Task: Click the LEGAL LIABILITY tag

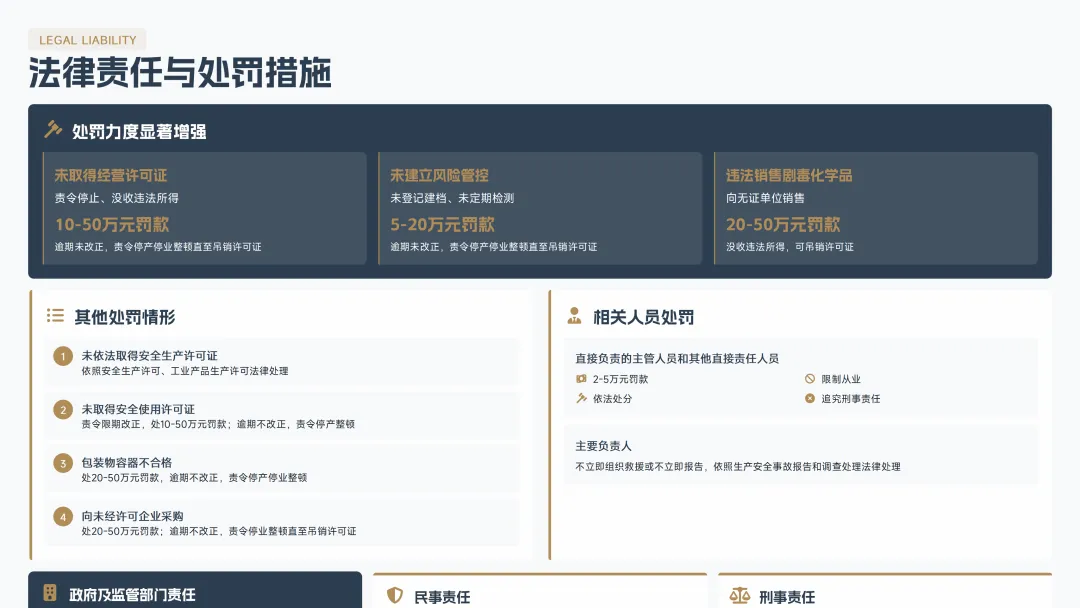Action: pyautogui.click(x=87, y=40)
